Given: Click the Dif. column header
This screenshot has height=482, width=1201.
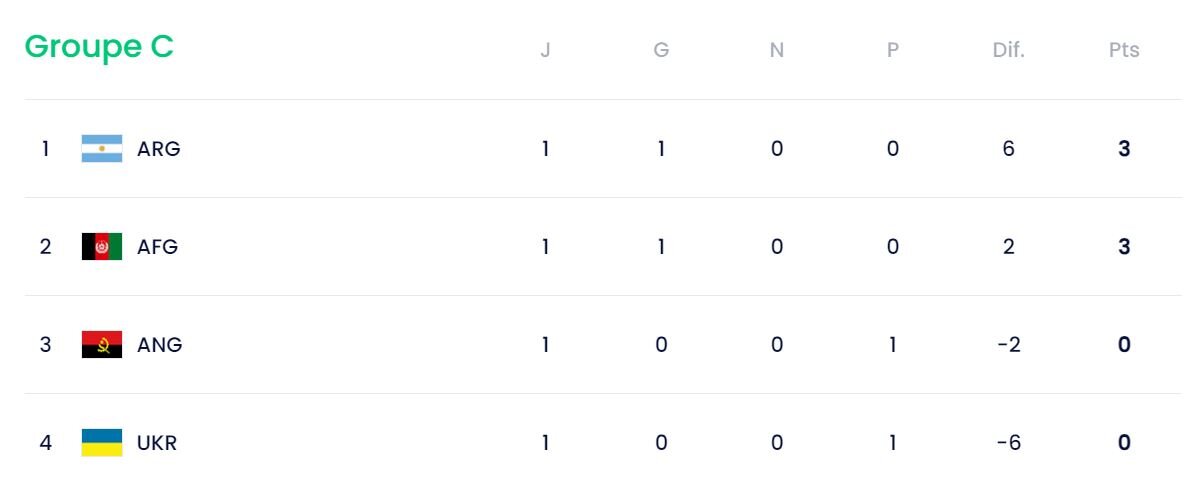Looking at the screenshot, I should coord(1008,50).
